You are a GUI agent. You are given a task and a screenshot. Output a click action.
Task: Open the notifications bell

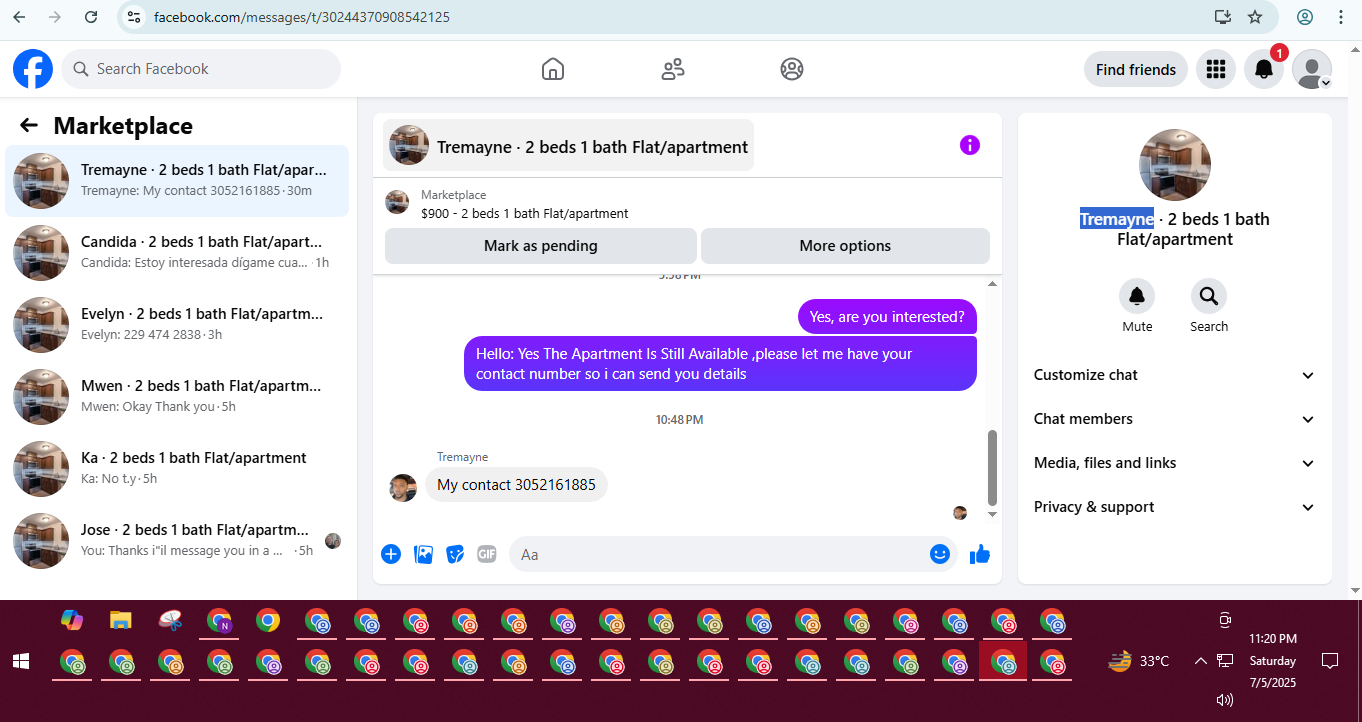(x=1264, y=69)
